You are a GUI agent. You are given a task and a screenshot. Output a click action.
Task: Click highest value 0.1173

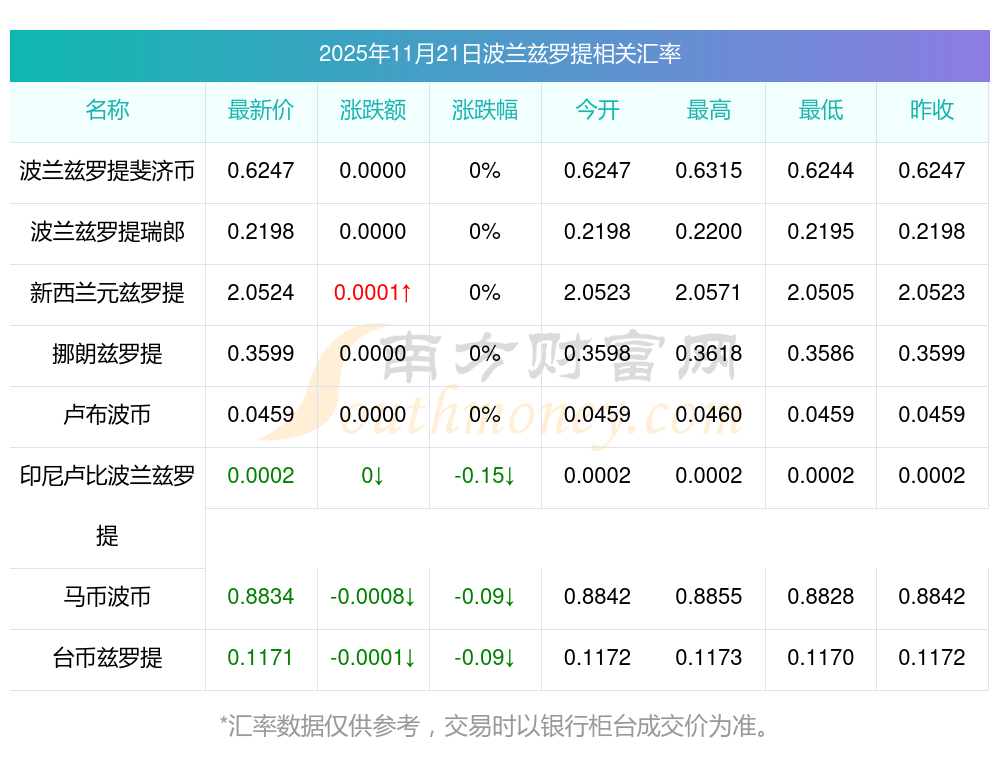pyautogui.click(x=709, y=658)
